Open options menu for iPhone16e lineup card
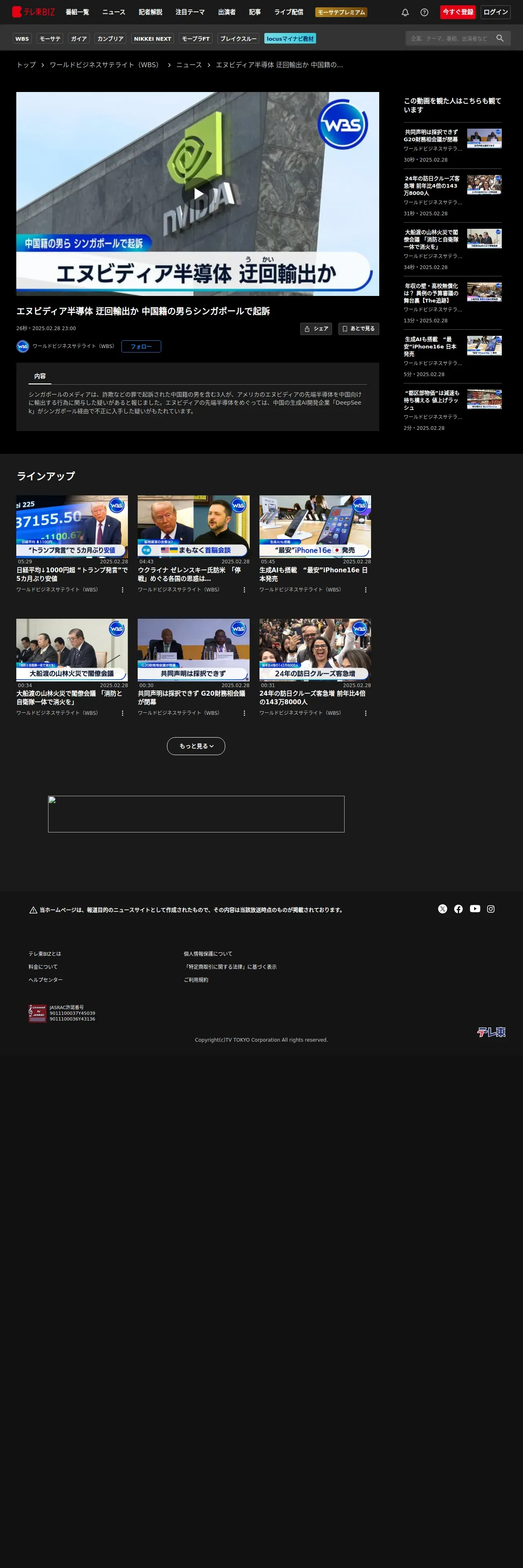The width and height of the screenshot is (523, 1568). 365,590
